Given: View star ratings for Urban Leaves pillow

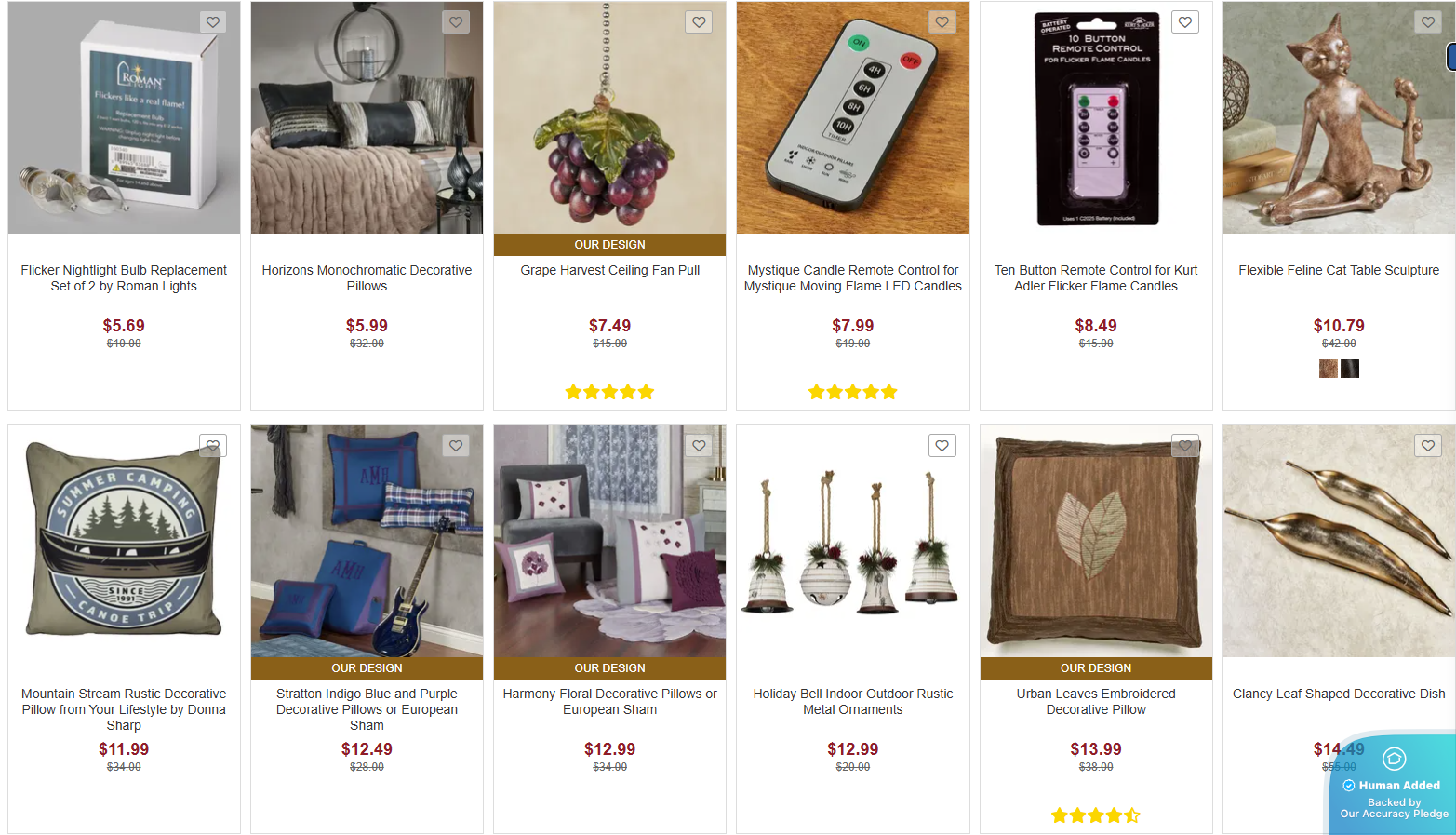Looking at the screenshot, I should tap(1095, 815).
